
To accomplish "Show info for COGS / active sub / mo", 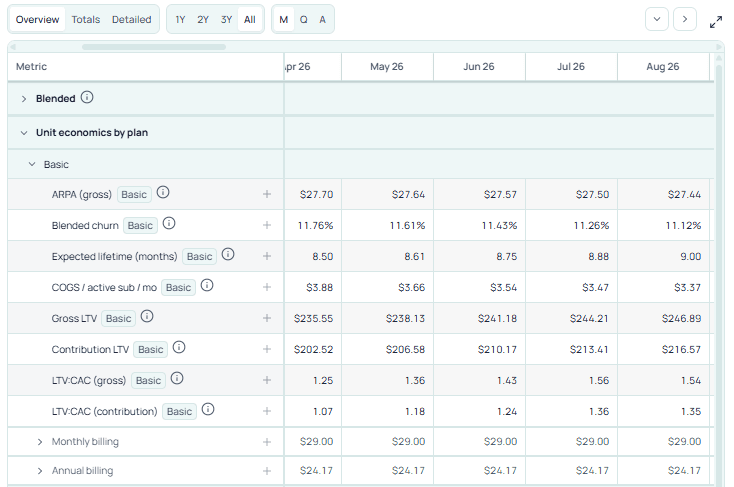I will coord(207,285).
